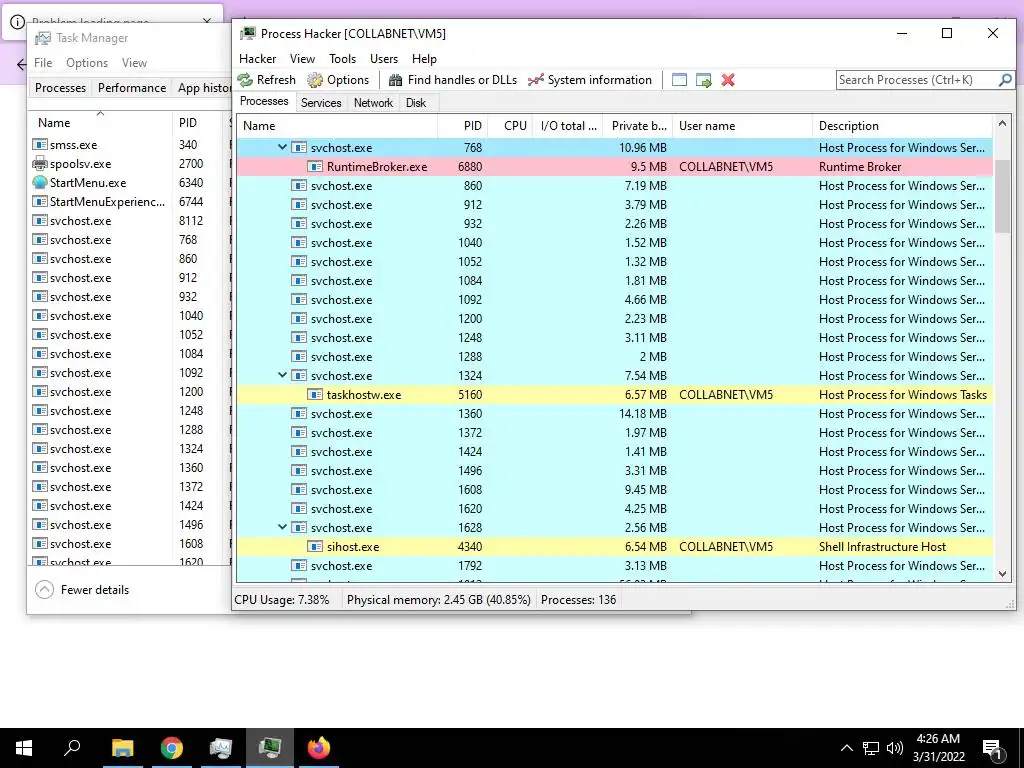Click smss.exe icon in Task Manager
The width and height of the screenshot is (1024, 768).
[x=40, y=144]
